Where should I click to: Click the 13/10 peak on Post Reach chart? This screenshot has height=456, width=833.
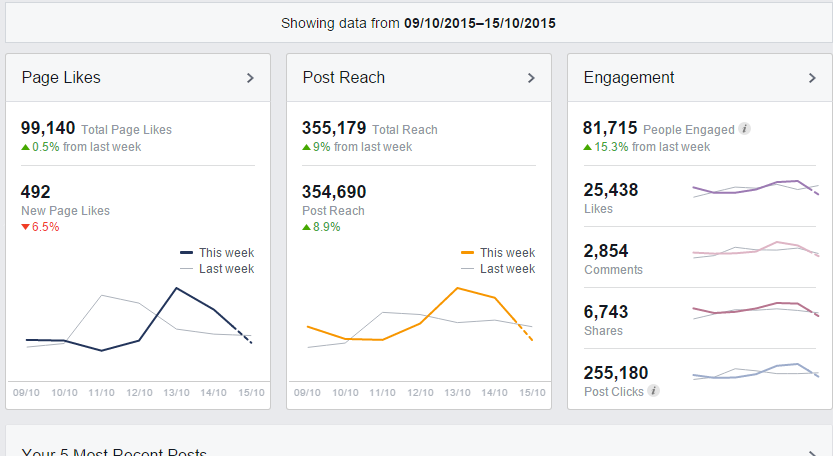(x=457, y=288)
